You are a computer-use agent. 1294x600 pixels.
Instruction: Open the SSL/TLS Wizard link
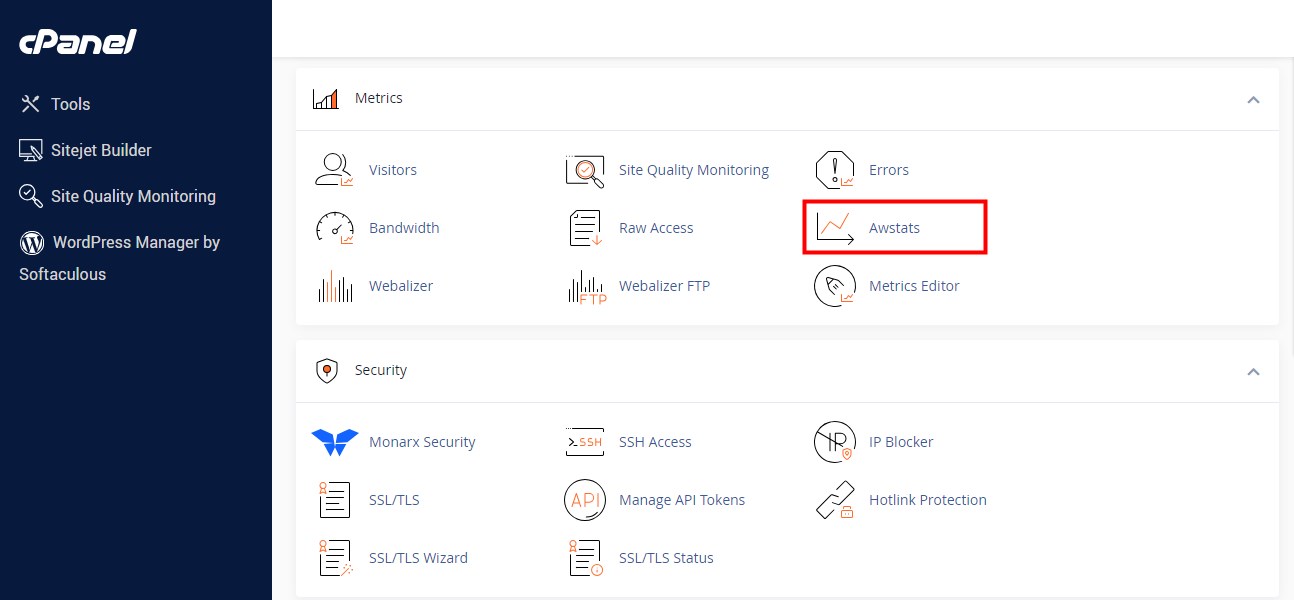(x=418, y=558)
